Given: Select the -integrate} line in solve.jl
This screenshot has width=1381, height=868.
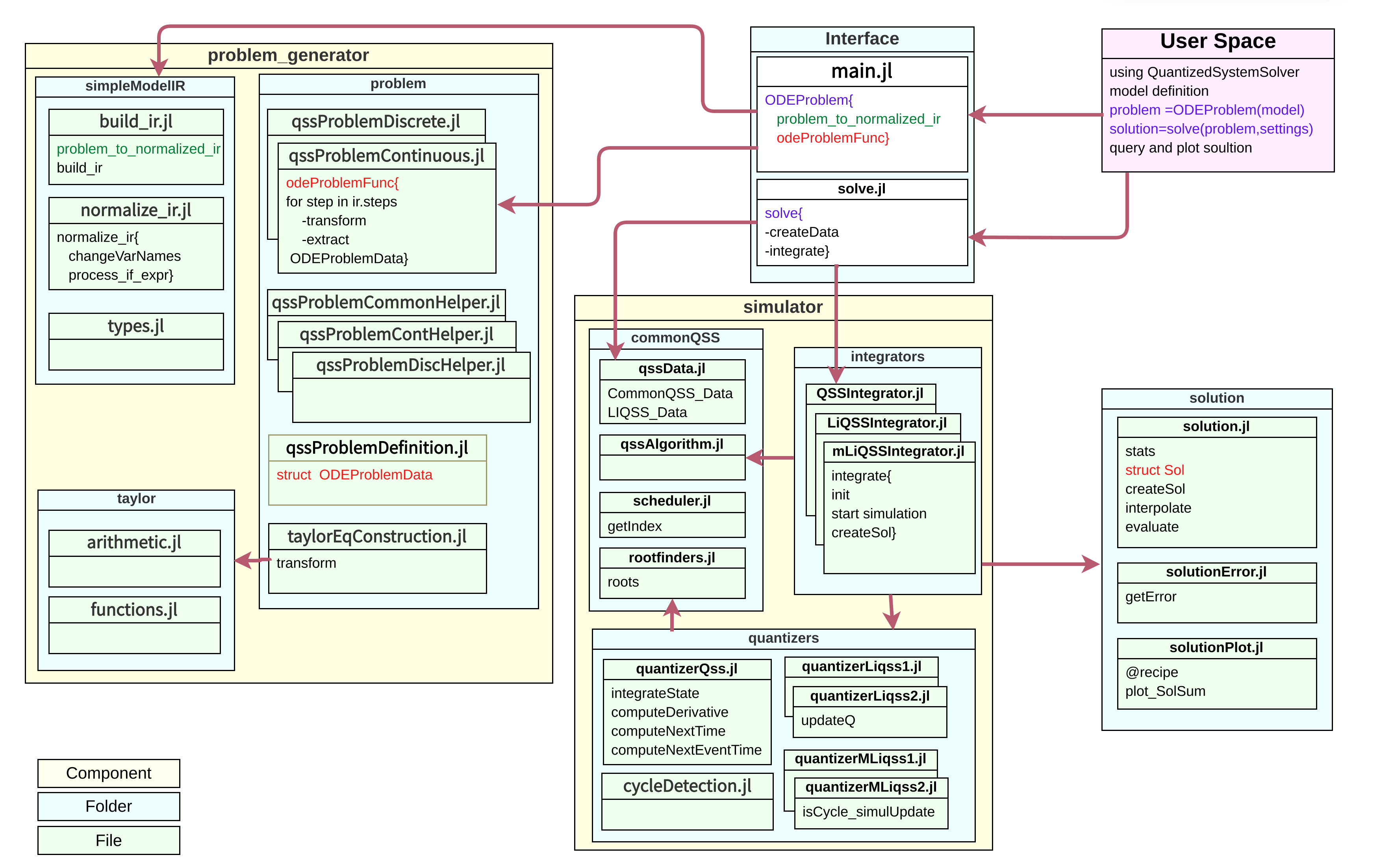Looking at the screenshot, I should coord(797,251).
